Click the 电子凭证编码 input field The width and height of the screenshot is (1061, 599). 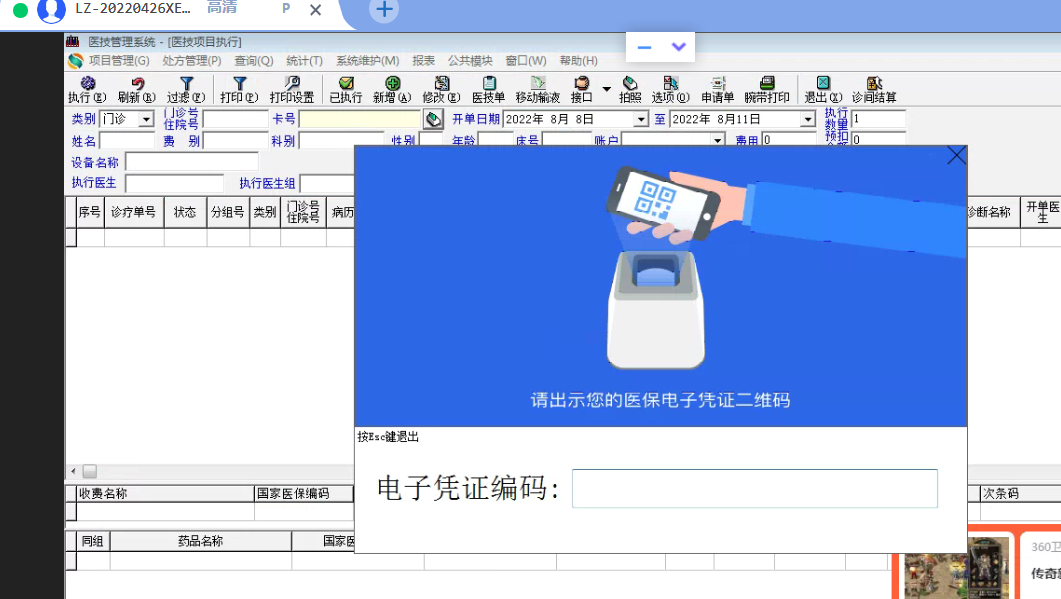point(754,488)
